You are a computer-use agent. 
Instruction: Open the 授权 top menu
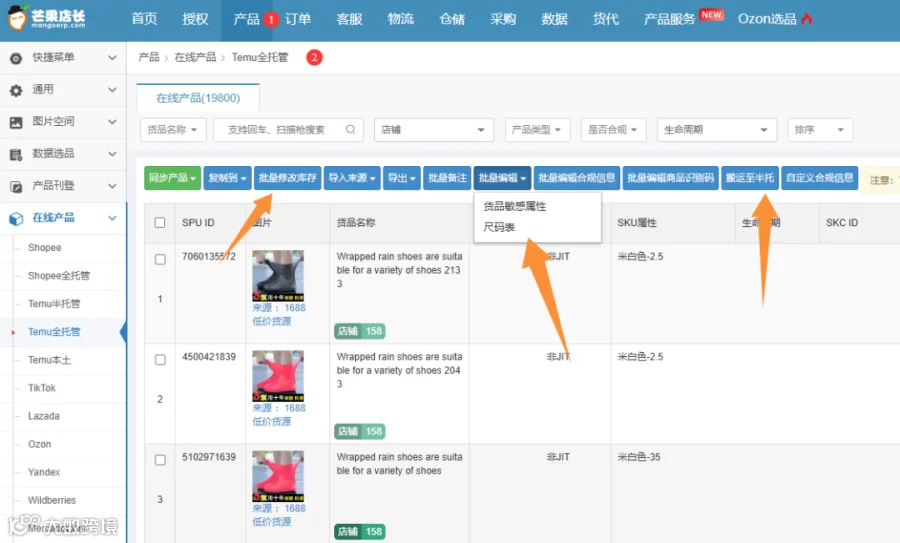point(195,19)
